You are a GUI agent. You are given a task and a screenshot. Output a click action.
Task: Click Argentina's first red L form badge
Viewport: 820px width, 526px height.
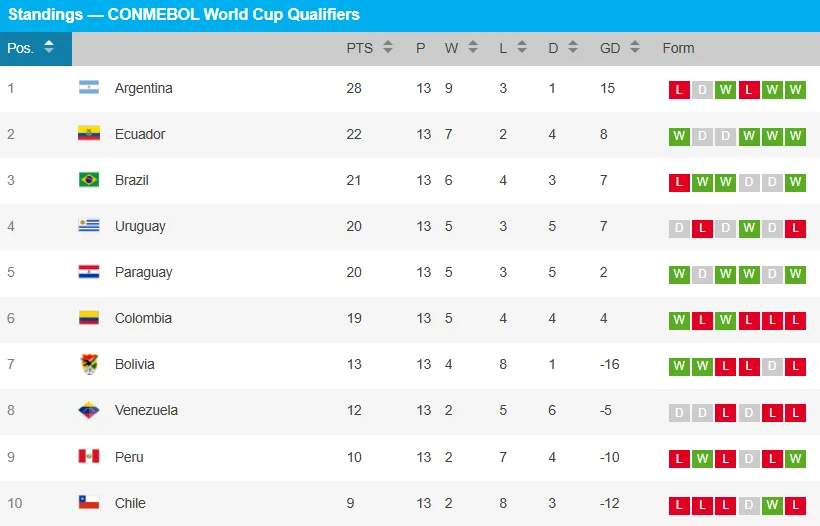679,90
